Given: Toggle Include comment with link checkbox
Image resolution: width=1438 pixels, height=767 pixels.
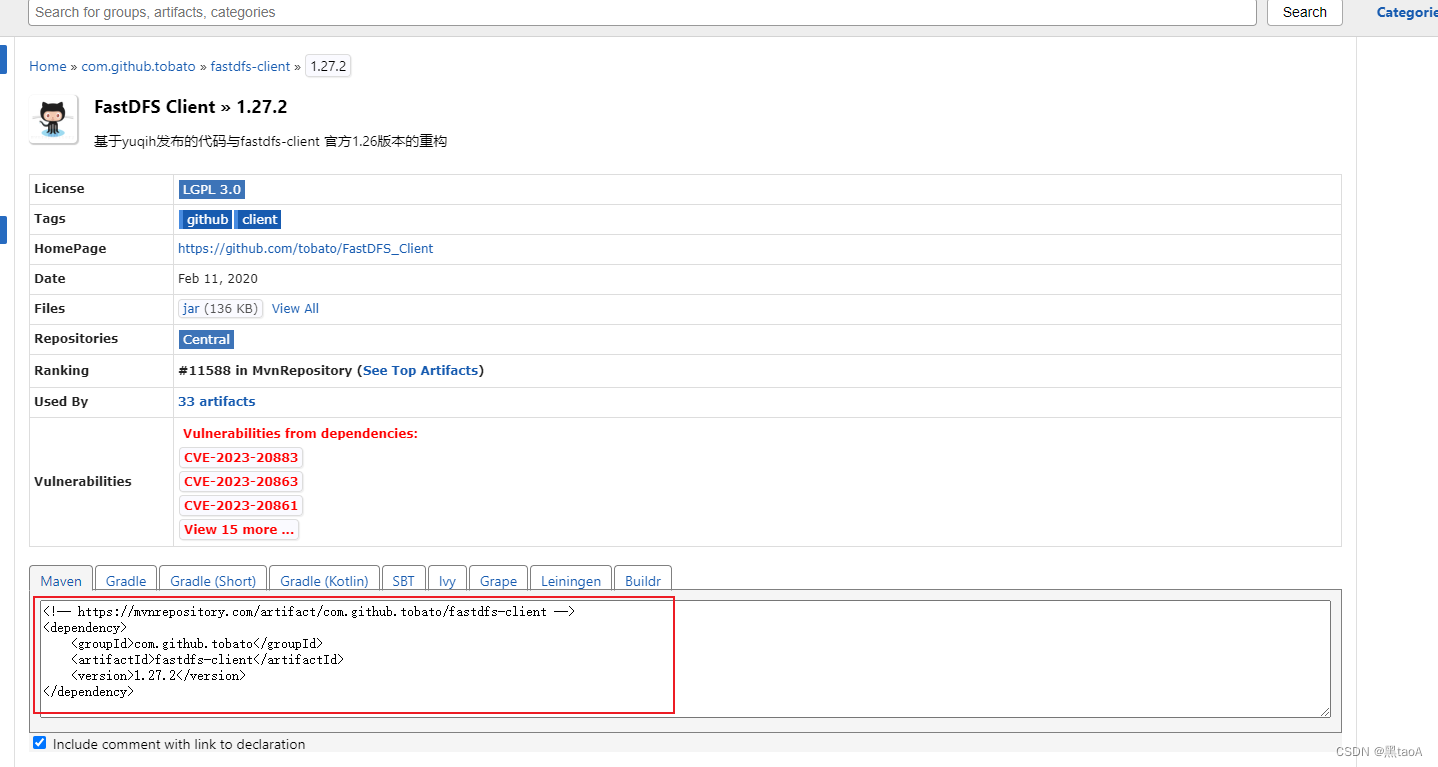Looking at the screenshot, I should (40, 743).
